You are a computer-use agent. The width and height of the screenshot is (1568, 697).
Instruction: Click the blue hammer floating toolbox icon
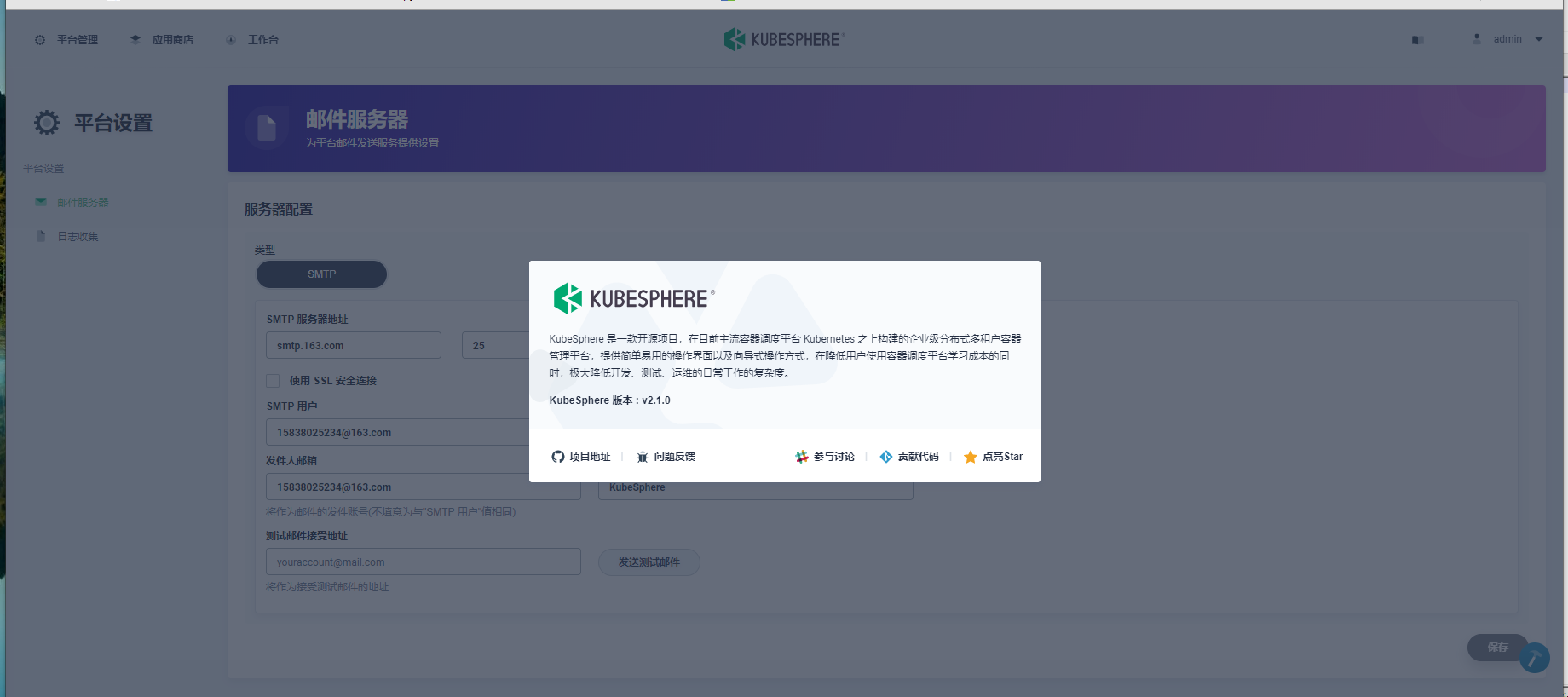1534,658
